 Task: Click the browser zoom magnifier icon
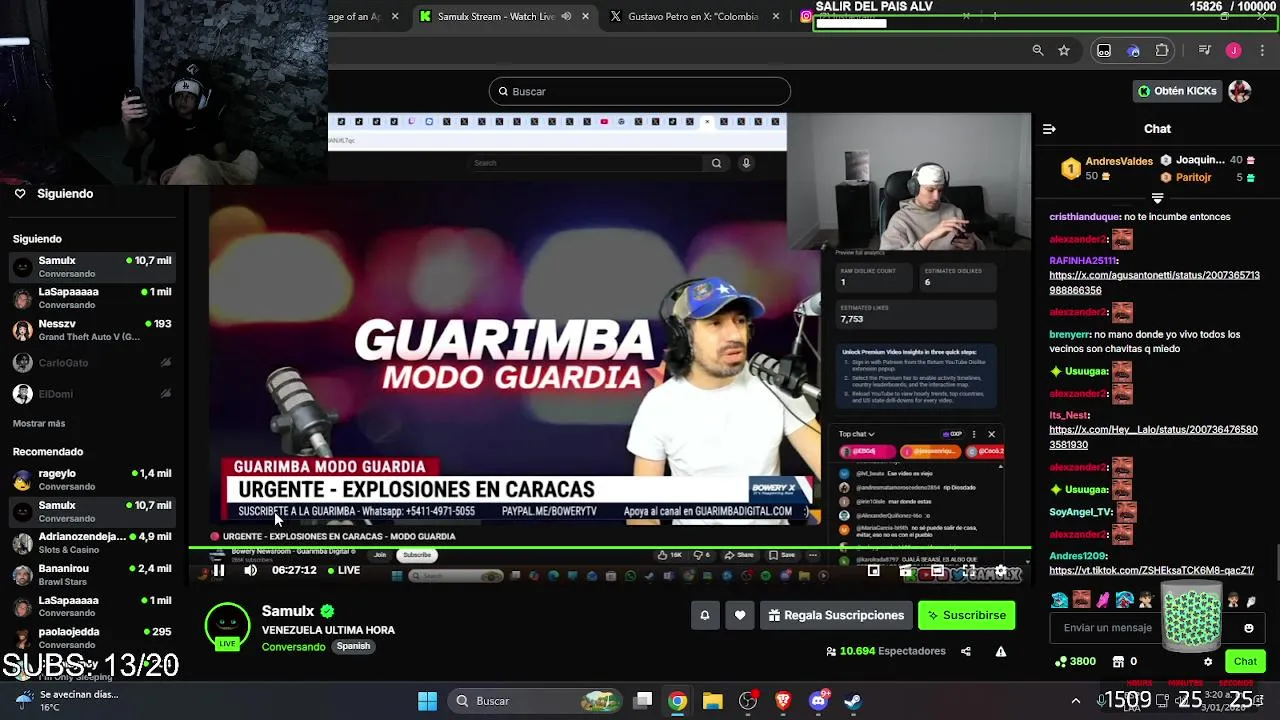coord(1038,50)
